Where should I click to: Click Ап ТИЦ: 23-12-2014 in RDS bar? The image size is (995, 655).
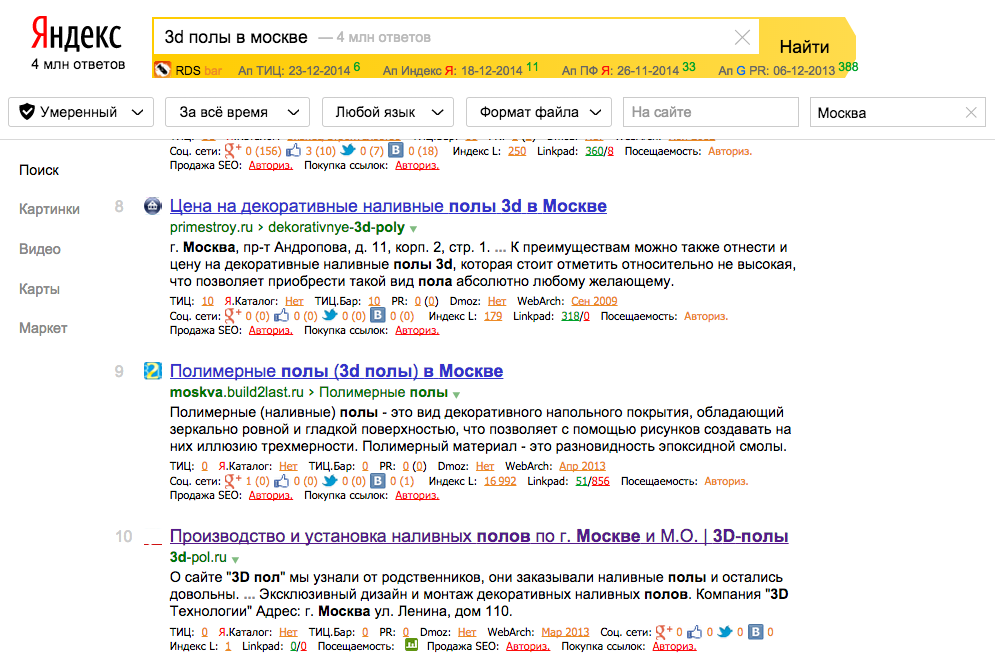[294, 70]
